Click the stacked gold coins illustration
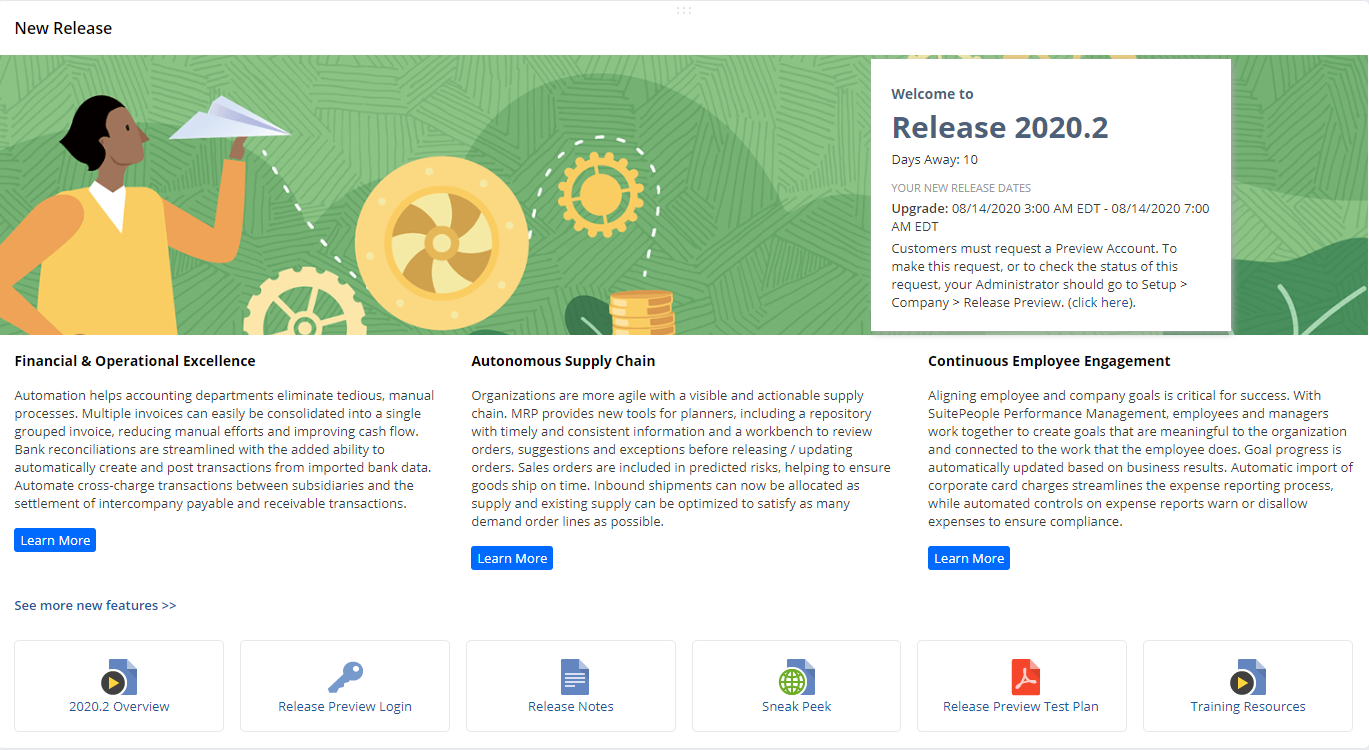This screenshot has width=1369, height=750. pos(642,312)
